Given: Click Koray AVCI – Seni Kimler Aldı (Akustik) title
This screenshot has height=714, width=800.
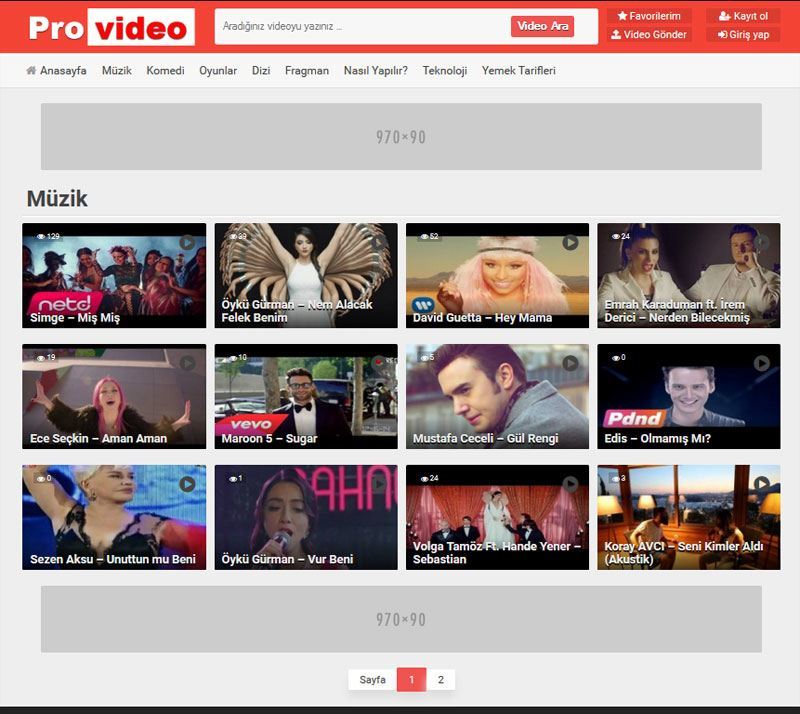Looking at the screenshot, I should 684,553.
